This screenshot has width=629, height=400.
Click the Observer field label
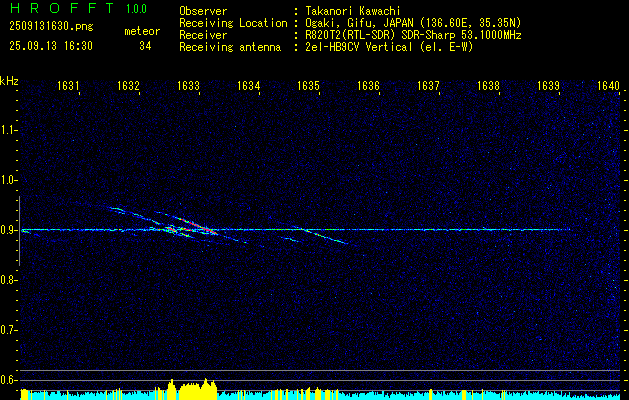[203, 11]
